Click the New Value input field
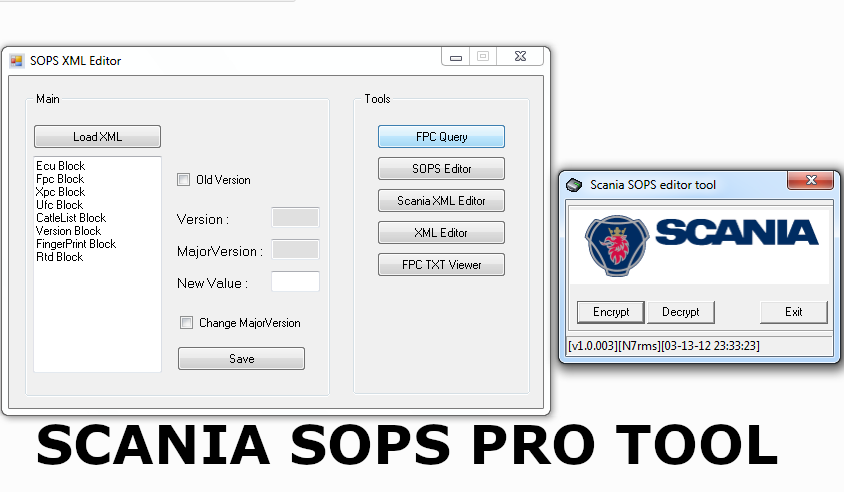 pyautogui.click(x=295, y=282)
